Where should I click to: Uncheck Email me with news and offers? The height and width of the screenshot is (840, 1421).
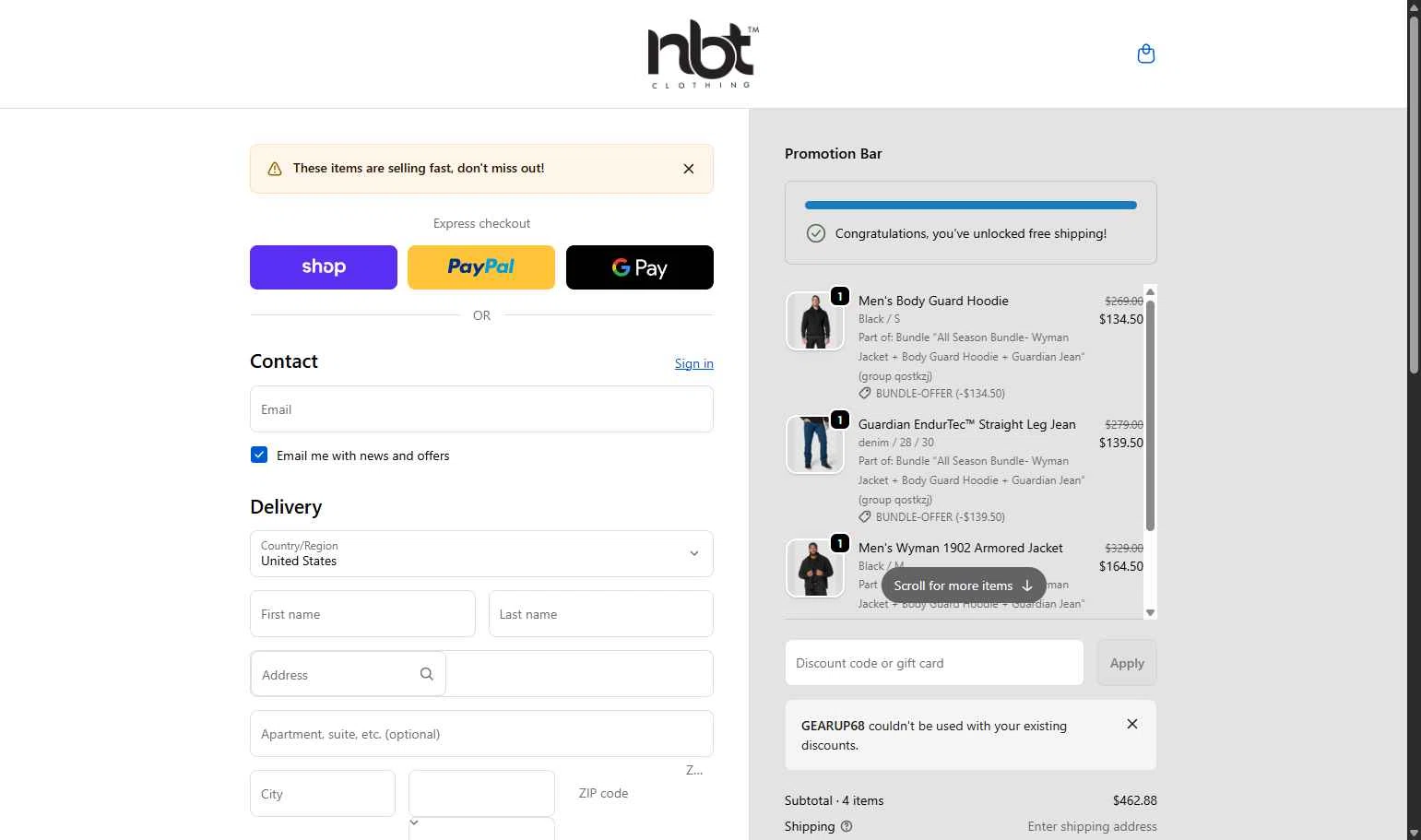pyautogui.click(x=259, y=455)
